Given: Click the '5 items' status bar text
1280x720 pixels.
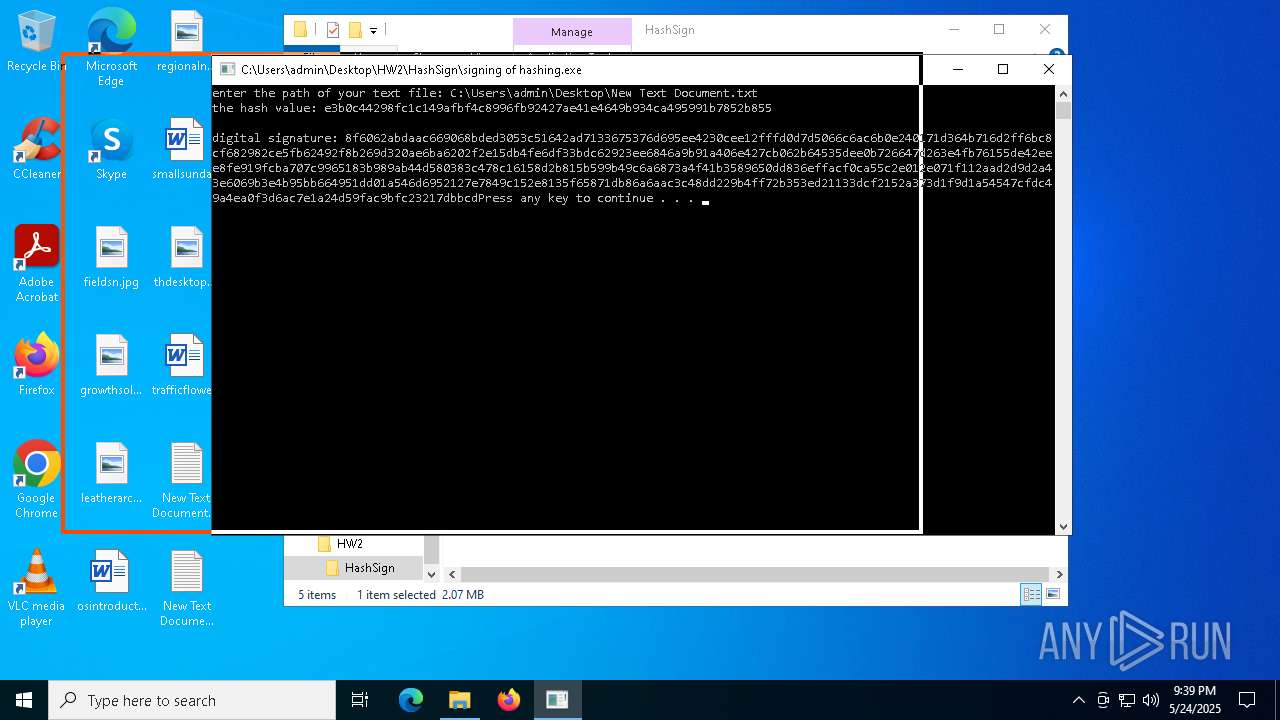Looking at the screenshot, I should [317, 595].
